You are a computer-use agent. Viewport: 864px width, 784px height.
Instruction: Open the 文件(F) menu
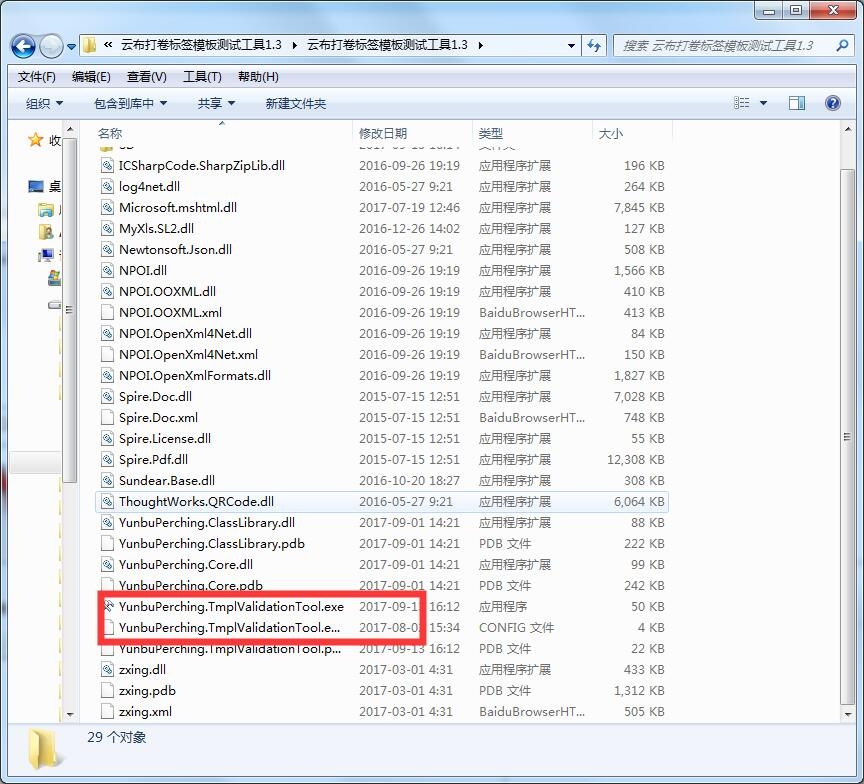pos(36,77)
